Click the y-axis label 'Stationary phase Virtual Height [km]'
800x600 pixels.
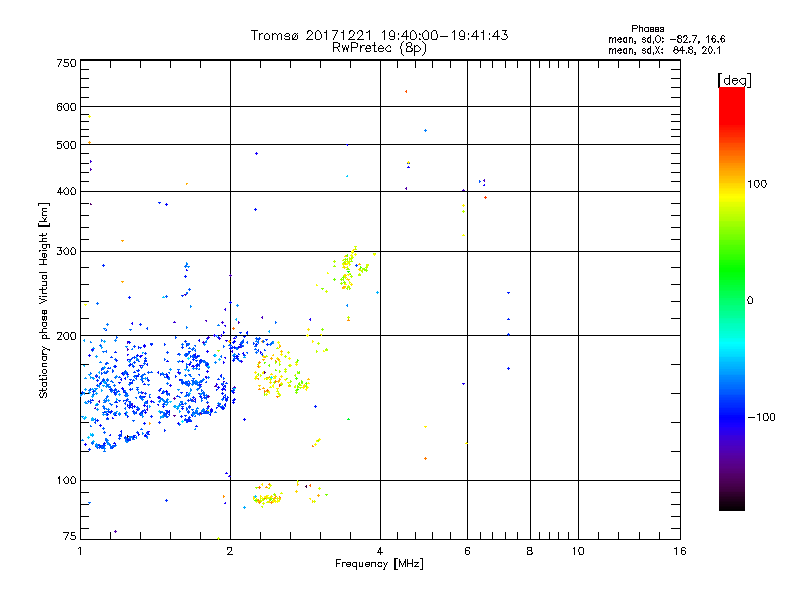pyautogui.click(x=44, y=301)
